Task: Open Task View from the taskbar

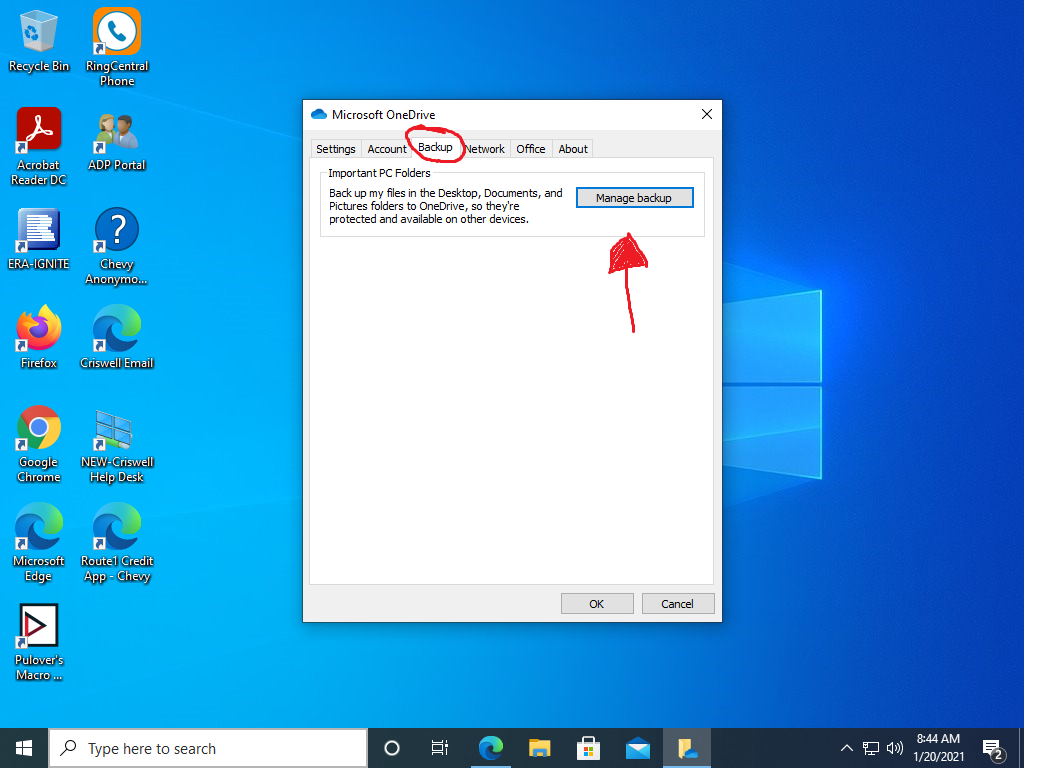Action: point(440,749)
